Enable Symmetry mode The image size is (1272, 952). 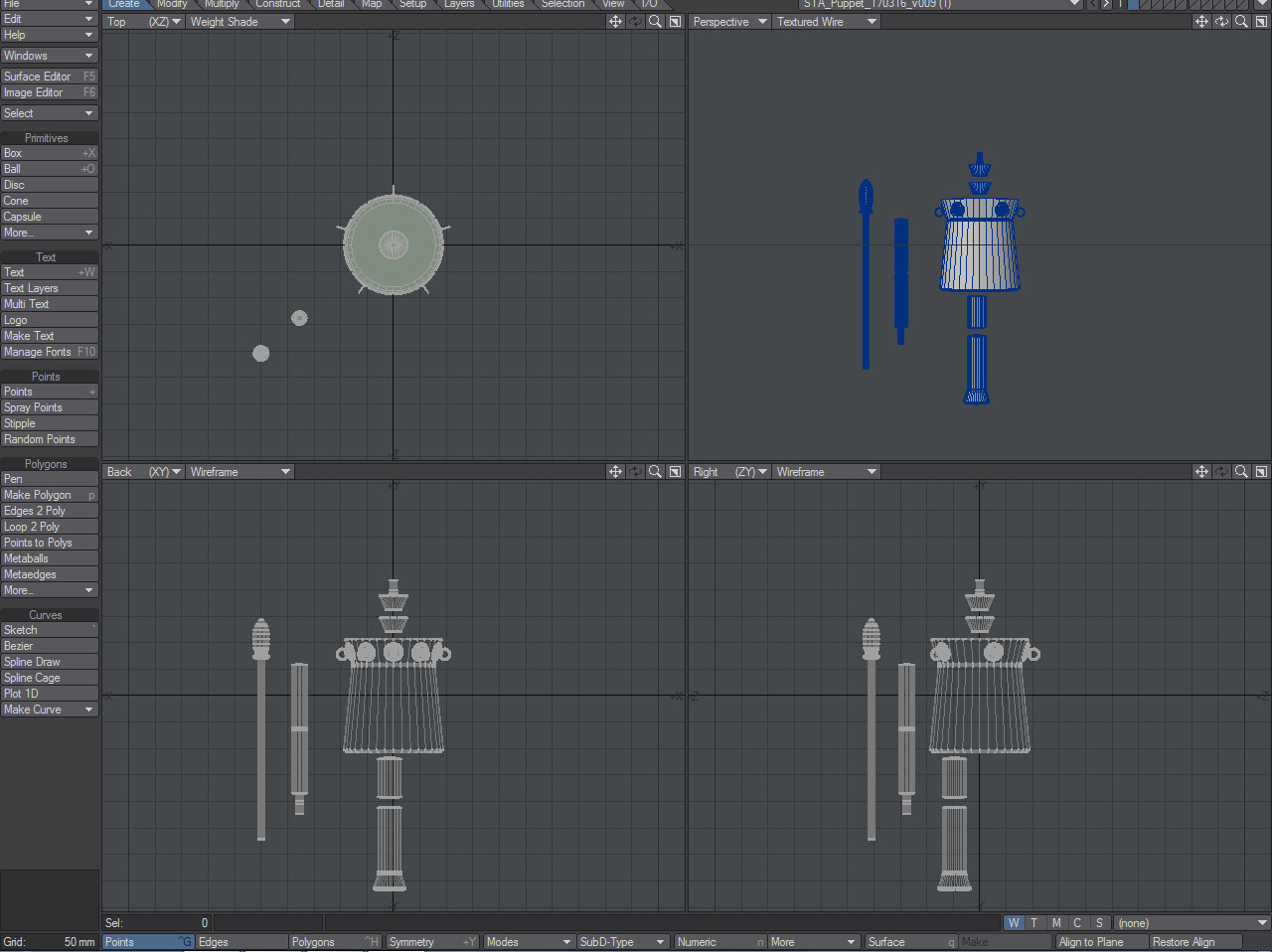[412, 941]
